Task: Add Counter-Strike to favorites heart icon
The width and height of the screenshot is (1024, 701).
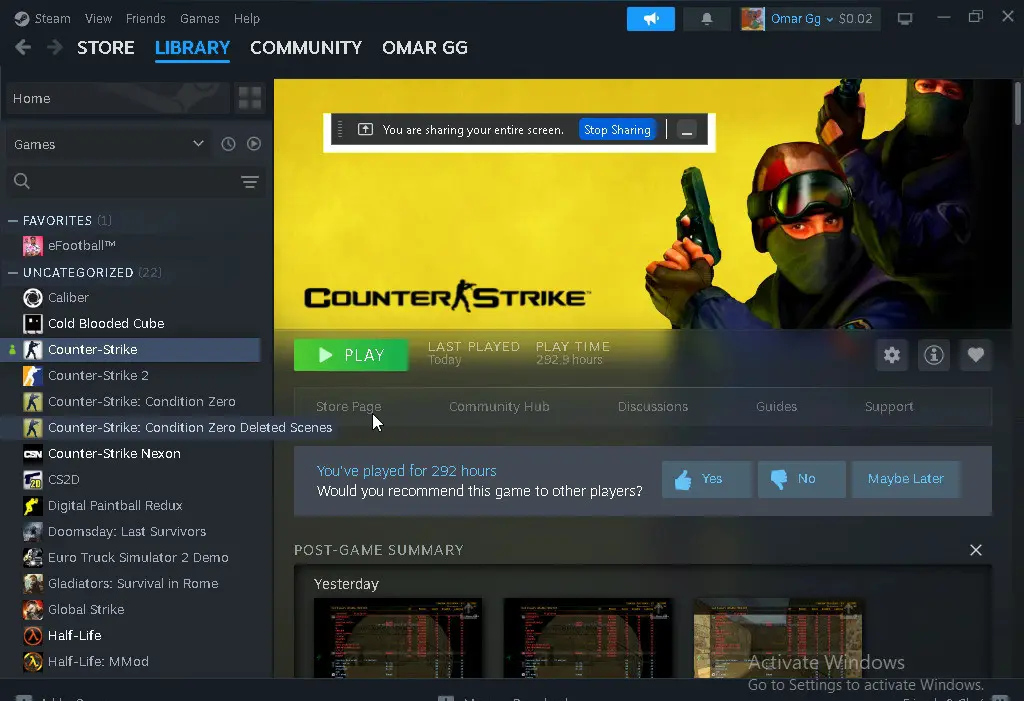Action: click(x=976, y=355)
